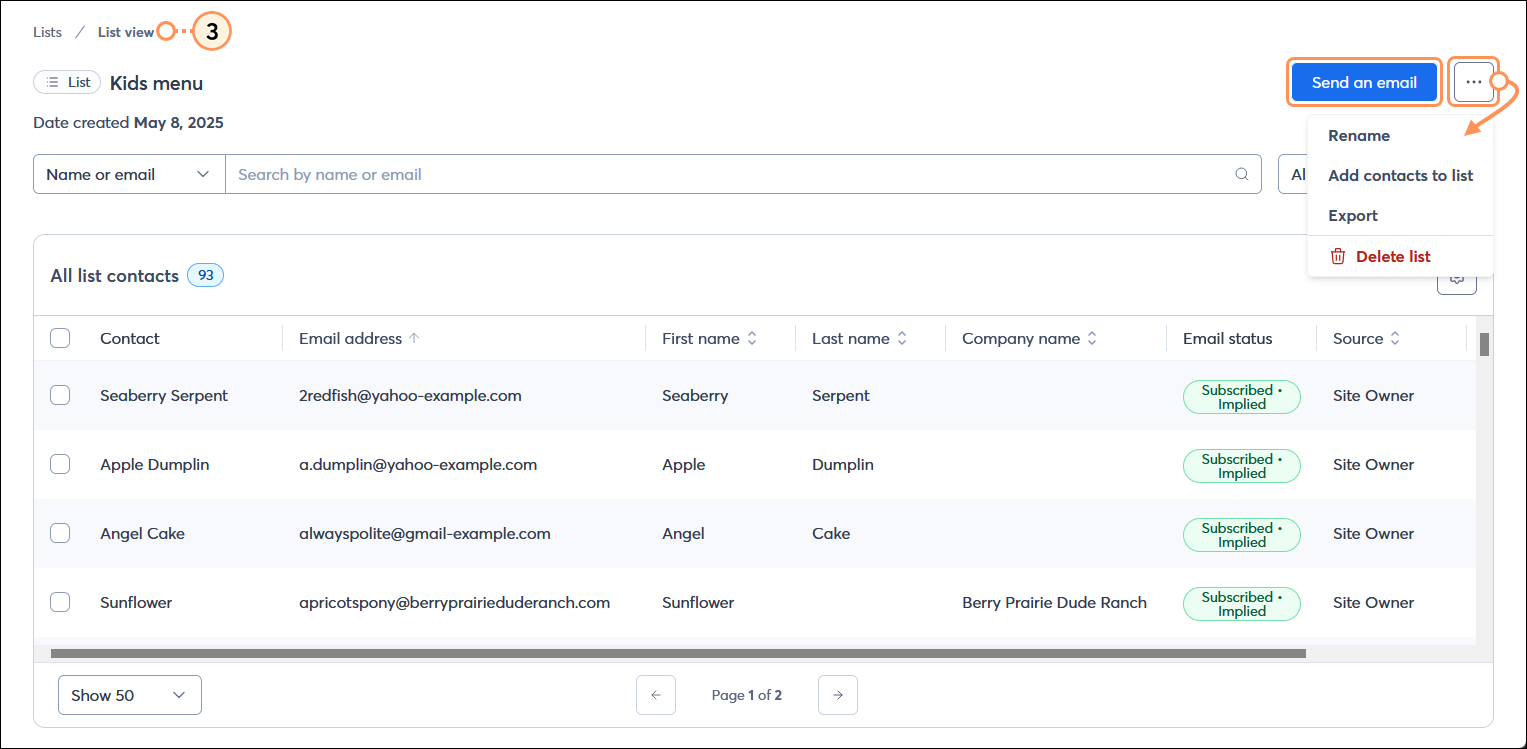Open the ellipsis more actions icon

pos(1474,82)
